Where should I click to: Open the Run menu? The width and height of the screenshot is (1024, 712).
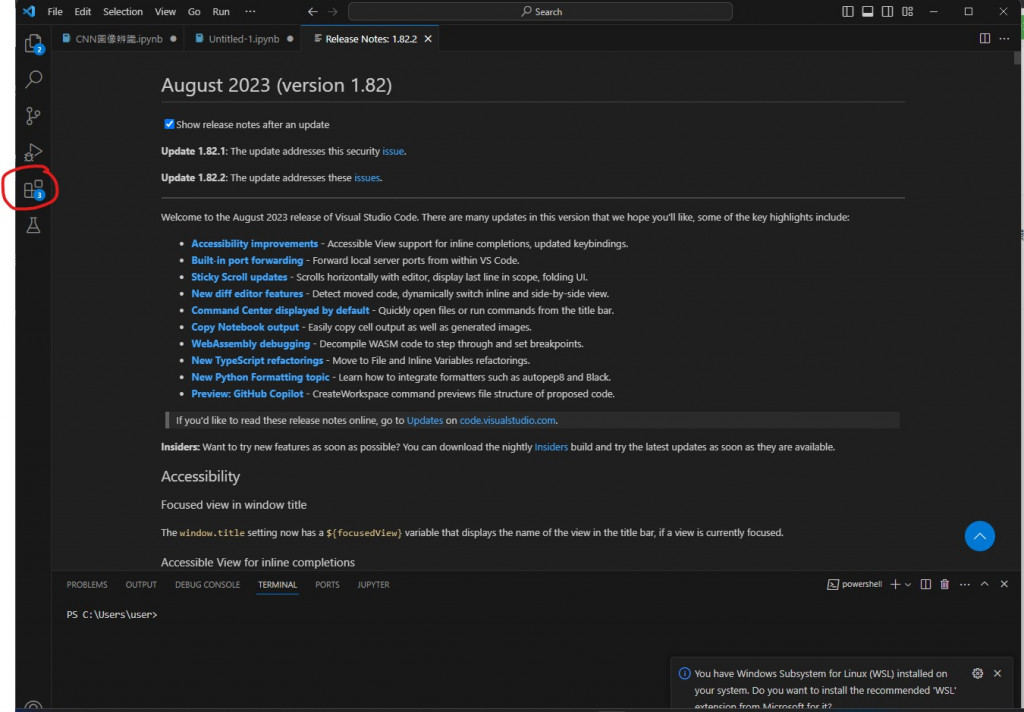pos(221,12)
